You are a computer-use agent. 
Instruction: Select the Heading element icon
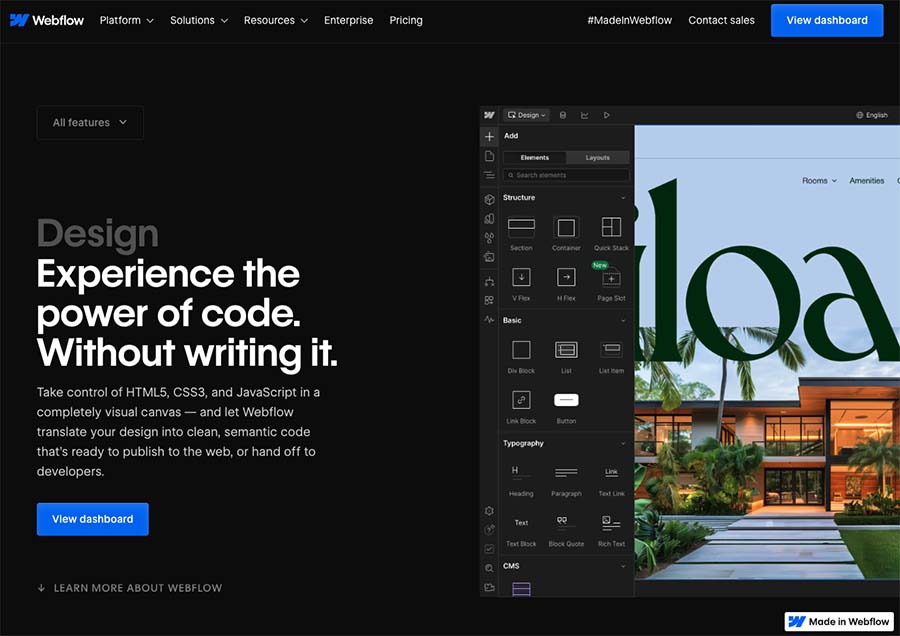(521, 472)
